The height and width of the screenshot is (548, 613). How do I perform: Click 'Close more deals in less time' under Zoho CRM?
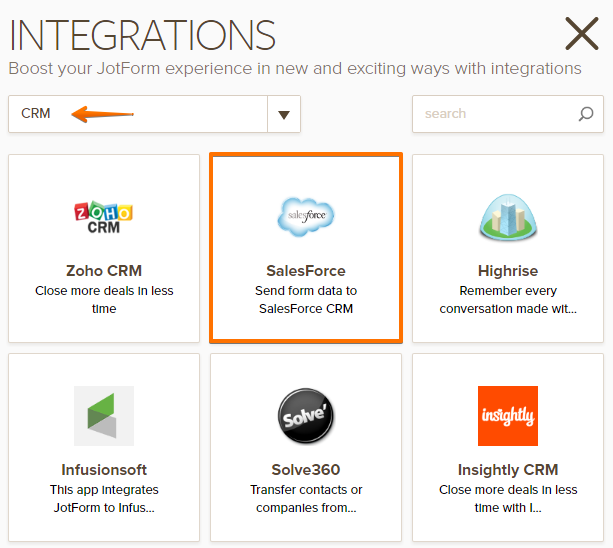pos(104,300)
